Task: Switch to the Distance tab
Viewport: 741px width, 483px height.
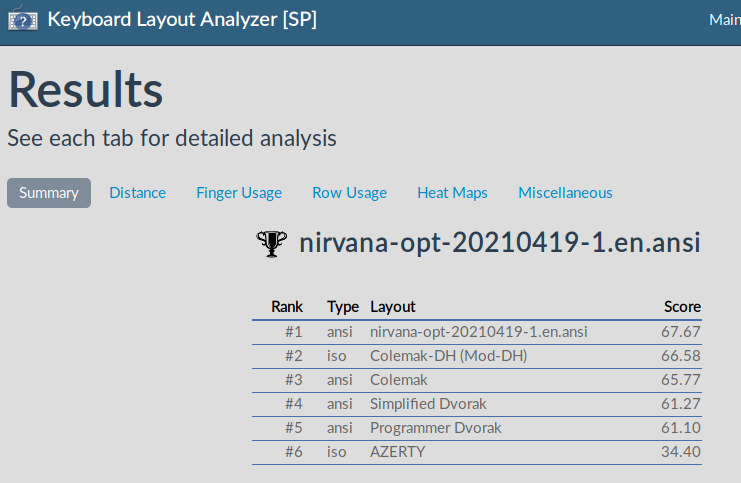Action: coord(137,193)
